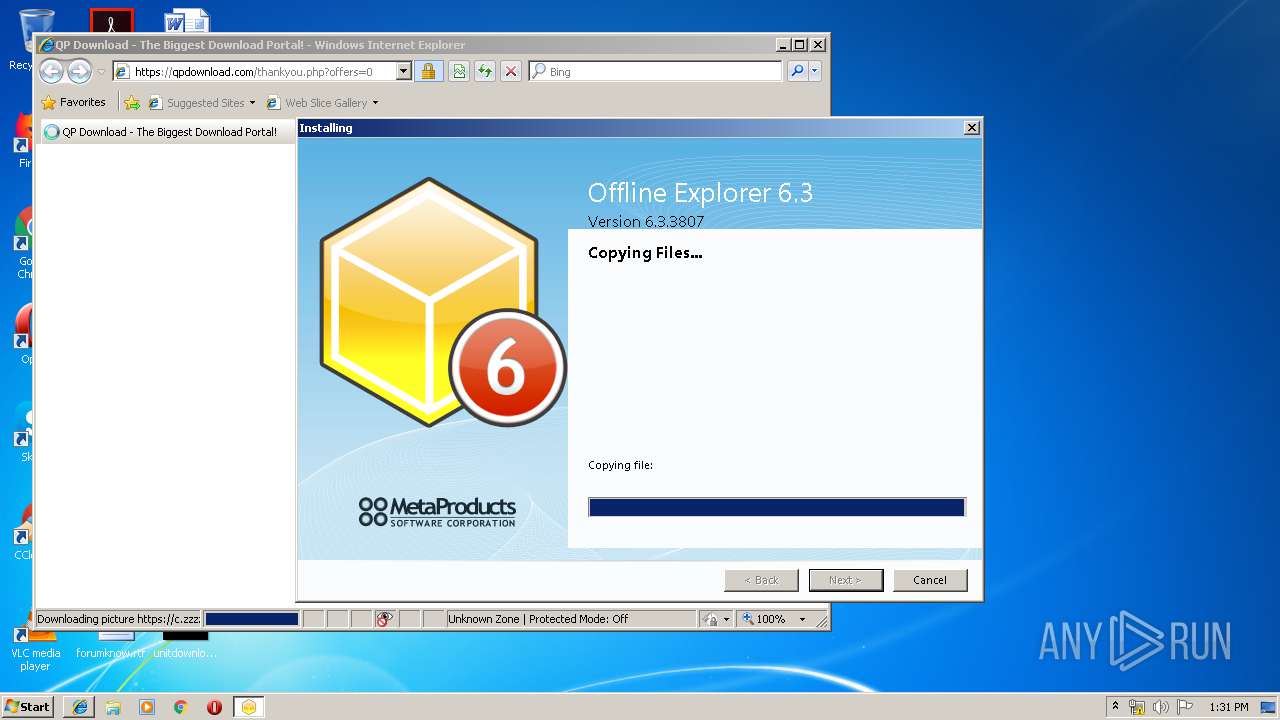
Task: Open IE status bar security zone dropdown
Action: [716, 619]
